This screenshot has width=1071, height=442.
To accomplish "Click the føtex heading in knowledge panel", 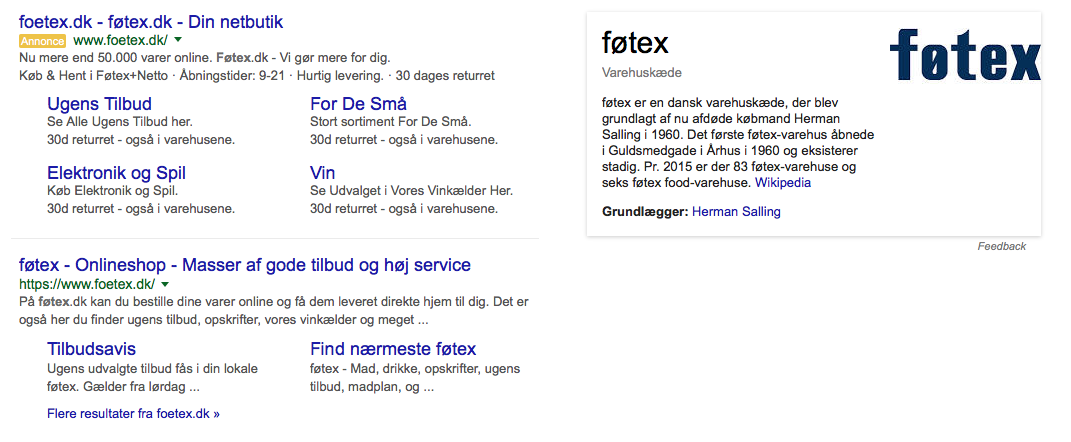I will click(635, 42).
